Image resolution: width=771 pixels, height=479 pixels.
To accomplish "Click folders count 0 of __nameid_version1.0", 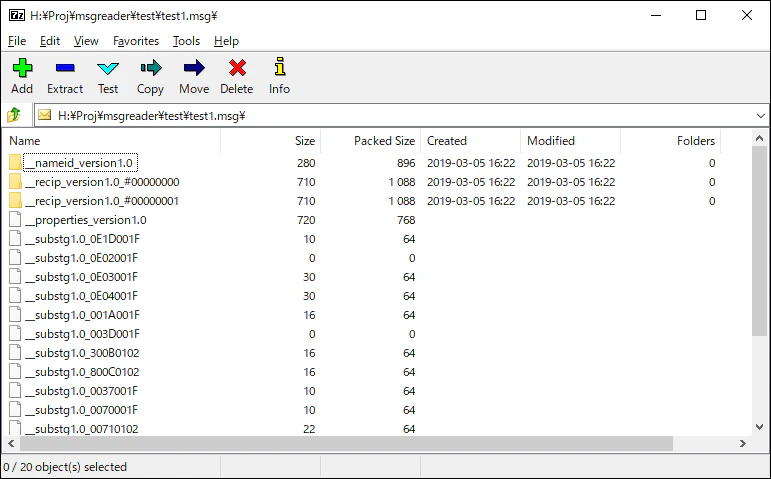I will coord(712,163).
